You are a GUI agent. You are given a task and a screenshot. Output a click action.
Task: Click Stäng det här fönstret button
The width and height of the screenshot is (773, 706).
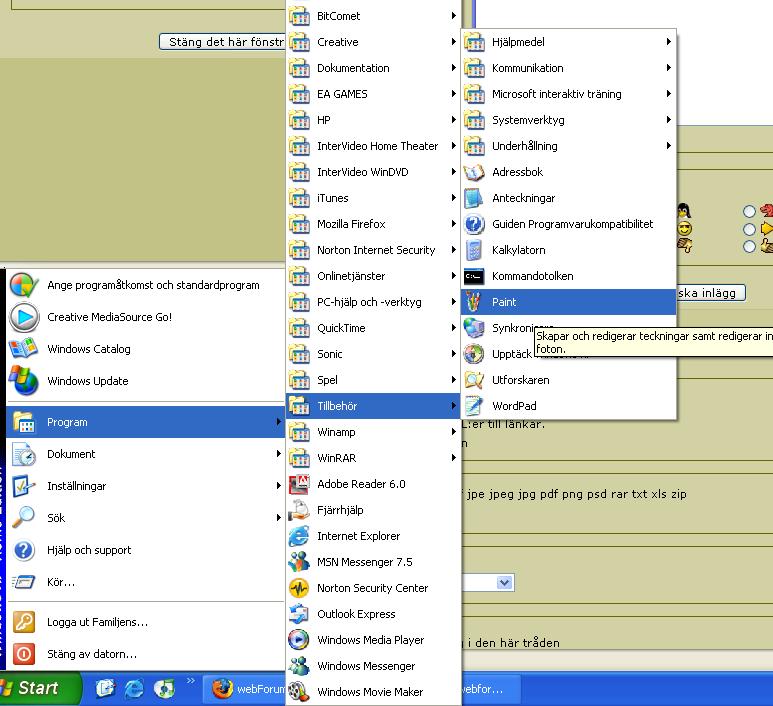point(223,42)
